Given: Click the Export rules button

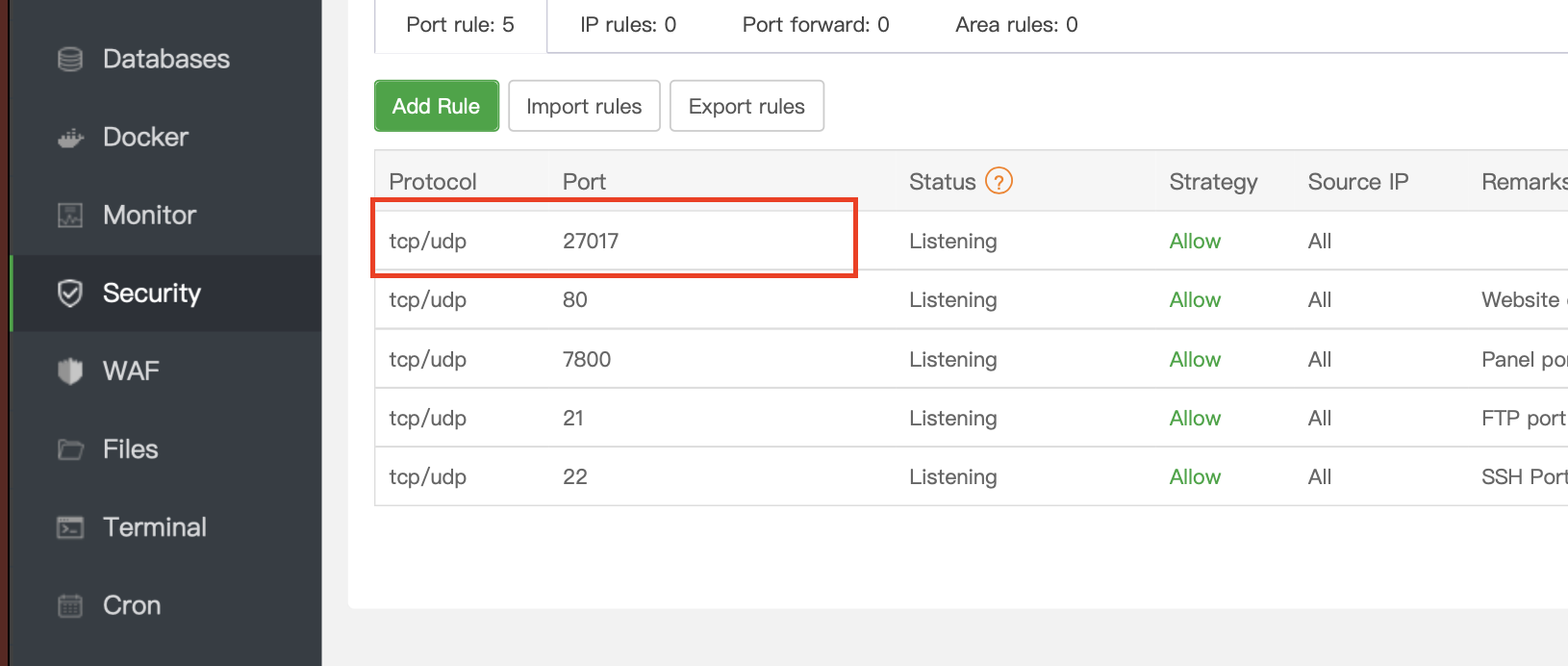Looking at the screenshot, I should pos(746,106).
